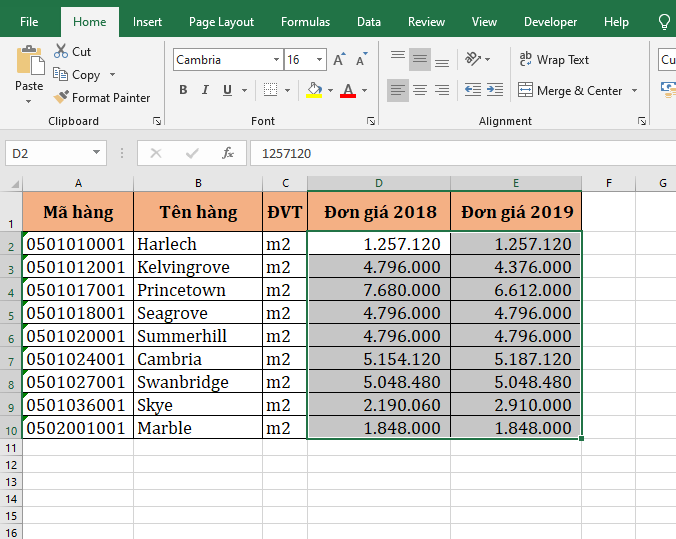Switch to the Page Layout tab
The height and width of the screenshot is (539, 676).
(221, 21)
